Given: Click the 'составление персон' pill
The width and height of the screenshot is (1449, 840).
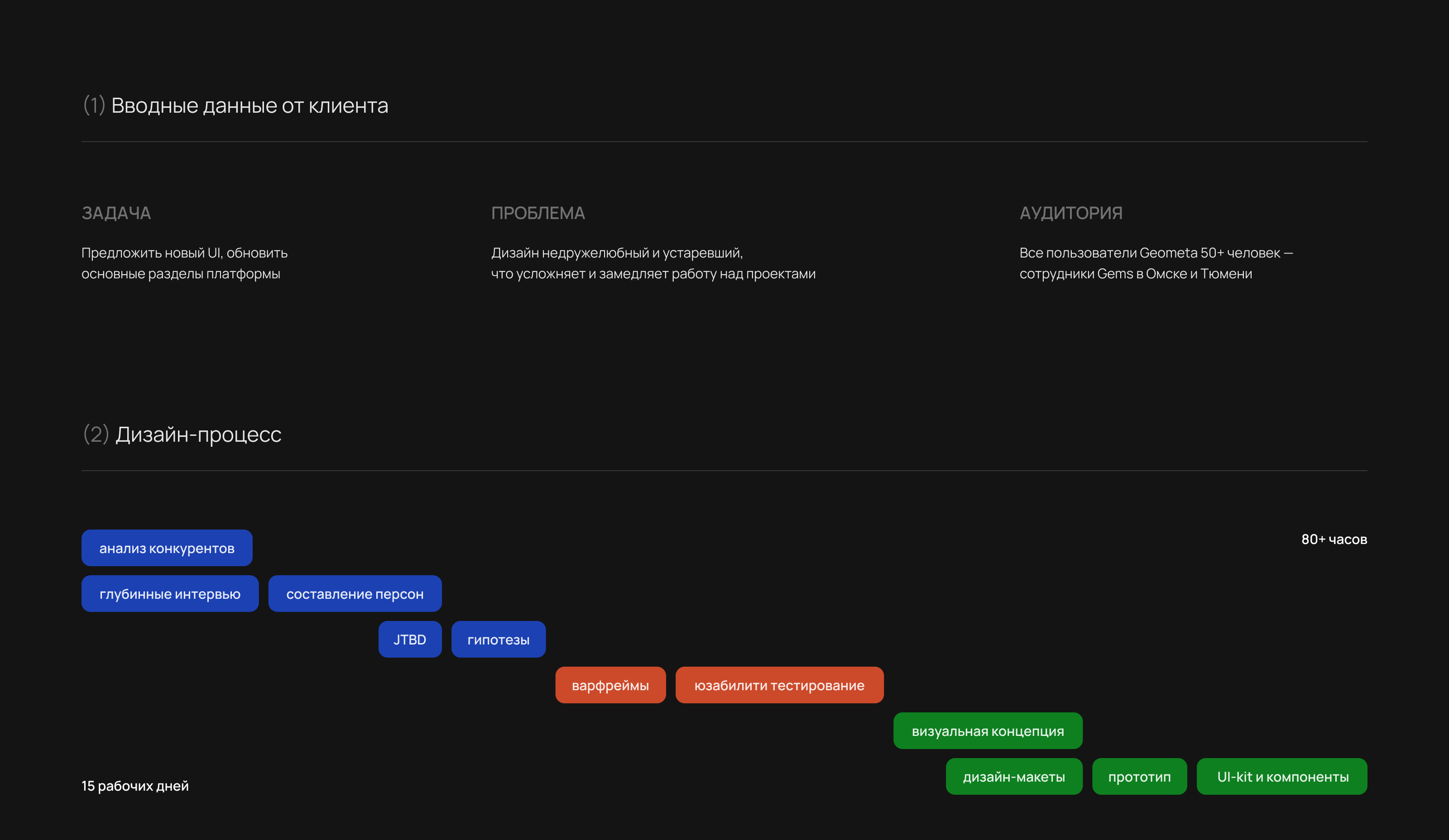Looking at the screenshot, I should click(355, 593).
